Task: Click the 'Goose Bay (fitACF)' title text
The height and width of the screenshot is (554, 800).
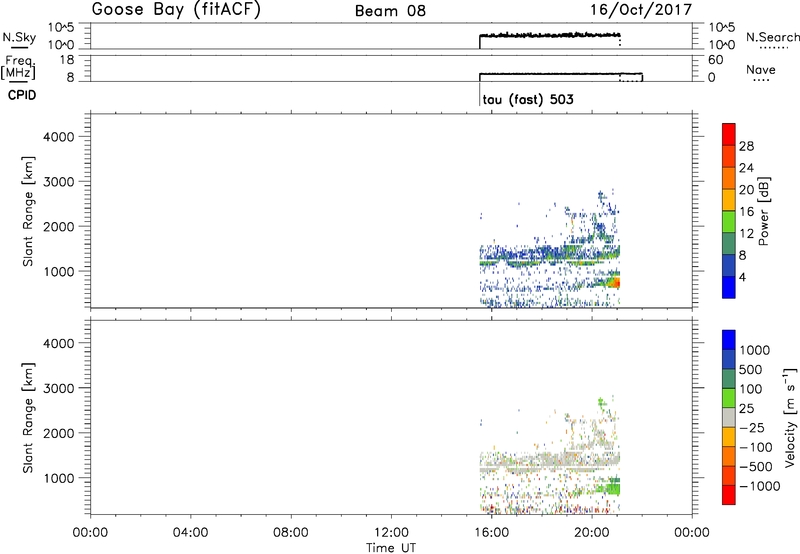Action: [x=176, y=10]
